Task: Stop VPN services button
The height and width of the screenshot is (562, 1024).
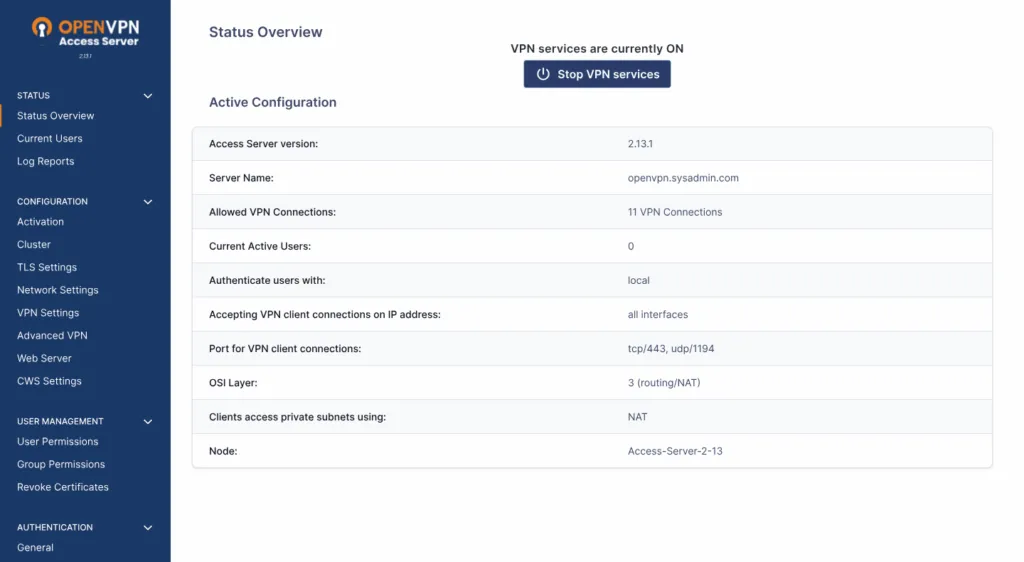Action: tap(597, 74)
